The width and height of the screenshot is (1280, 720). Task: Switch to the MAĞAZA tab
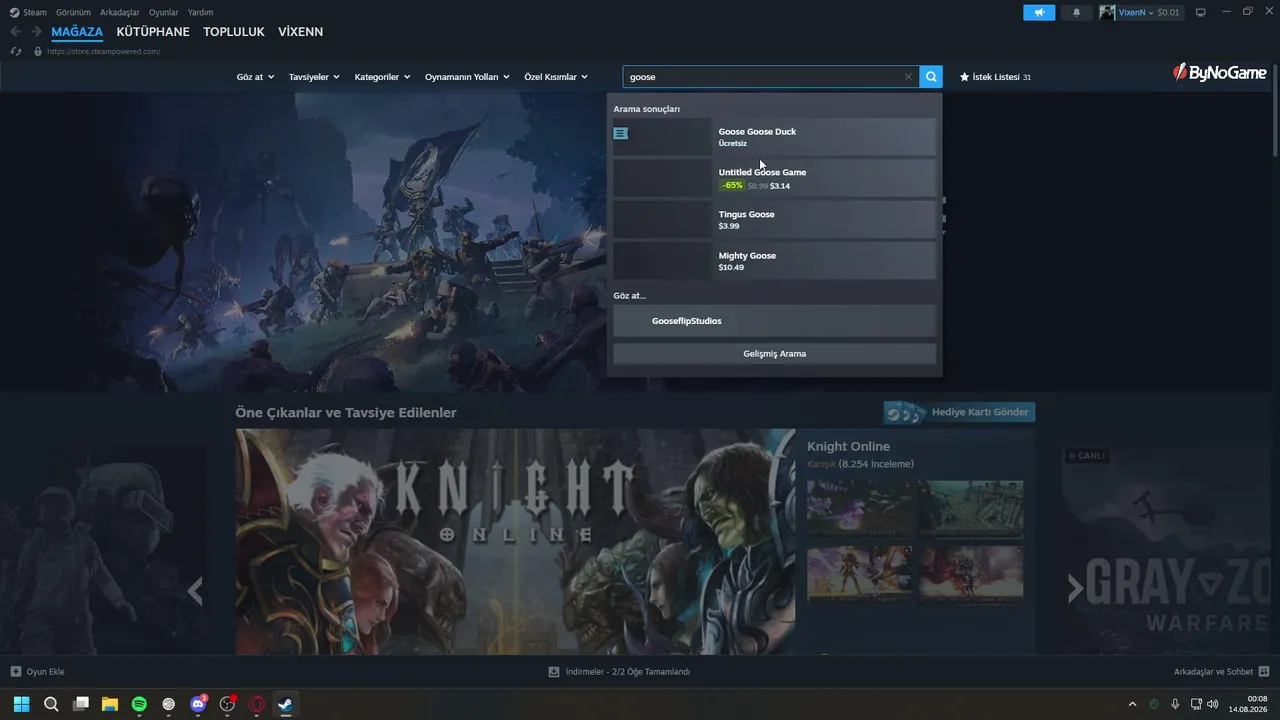pyautogui.click(x=77, y=32)
